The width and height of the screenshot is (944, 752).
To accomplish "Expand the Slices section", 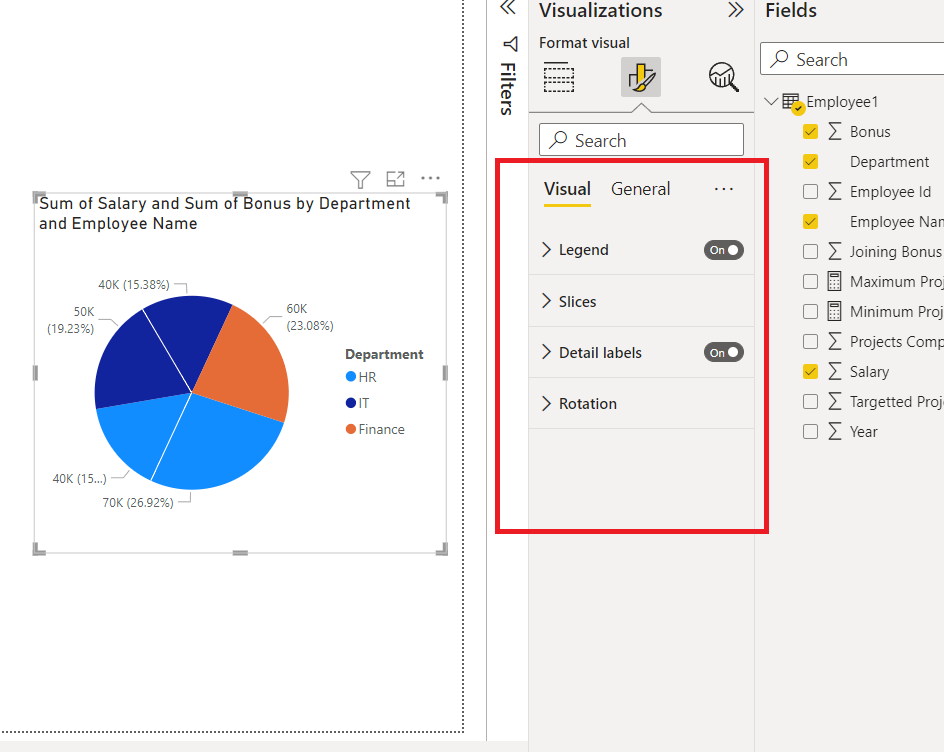I will pyautogui.click(x=641, y=301).
